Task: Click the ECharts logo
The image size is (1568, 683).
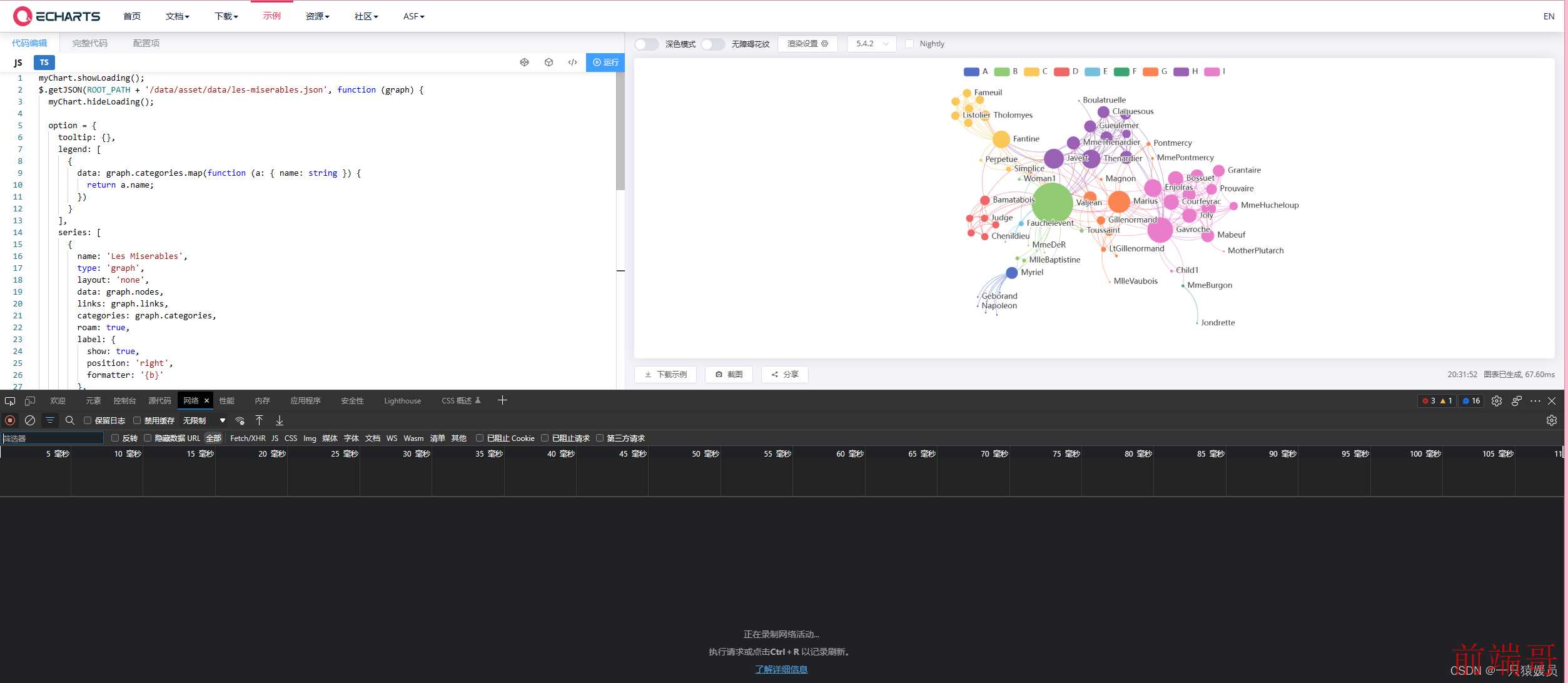Action: click(x=57, y=16)
